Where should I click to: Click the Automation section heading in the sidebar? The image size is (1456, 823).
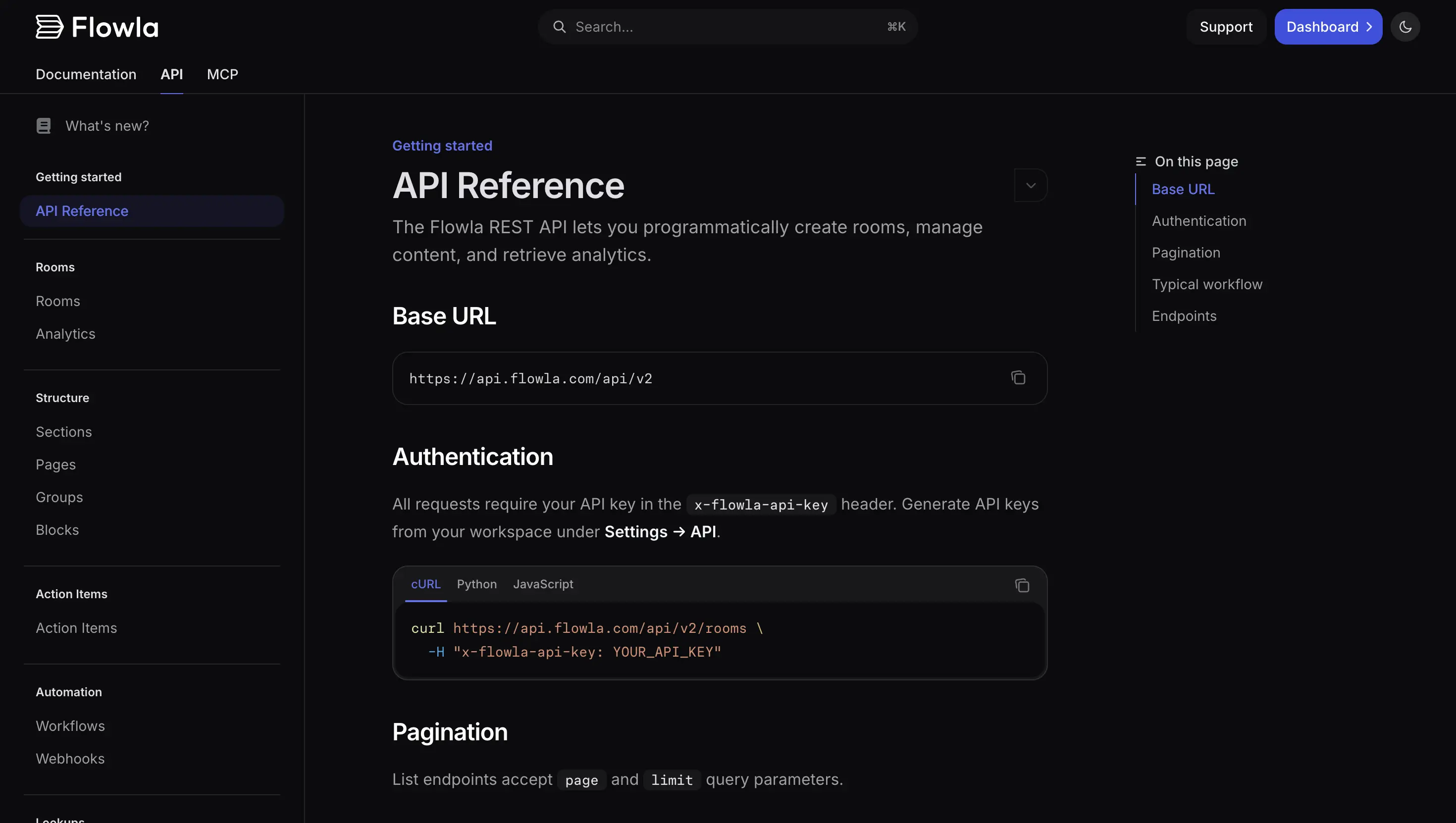[x=69, y=692]
